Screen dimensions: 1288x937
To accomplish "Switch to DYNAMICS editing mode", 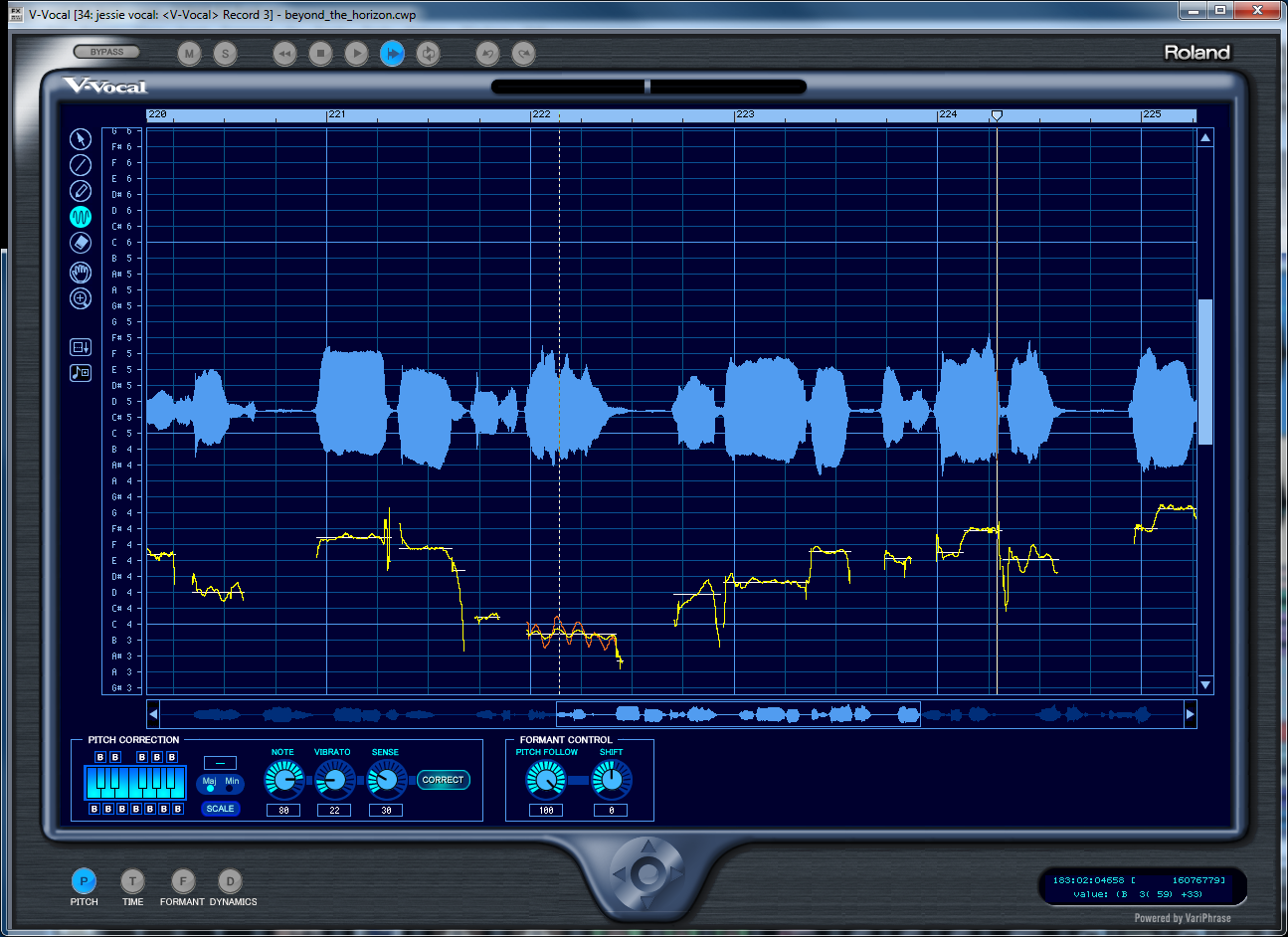I will point(231,881).
